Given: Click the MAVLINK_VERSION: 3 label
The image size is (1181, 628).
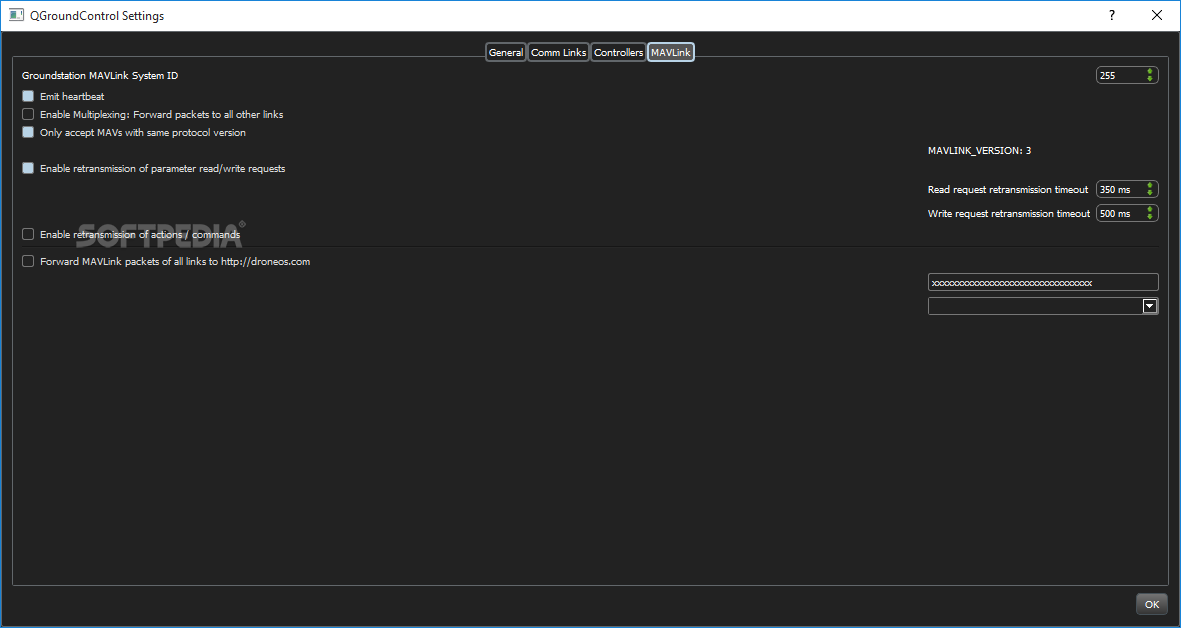Looking at the screenshot, I should [x=979, y=151].
